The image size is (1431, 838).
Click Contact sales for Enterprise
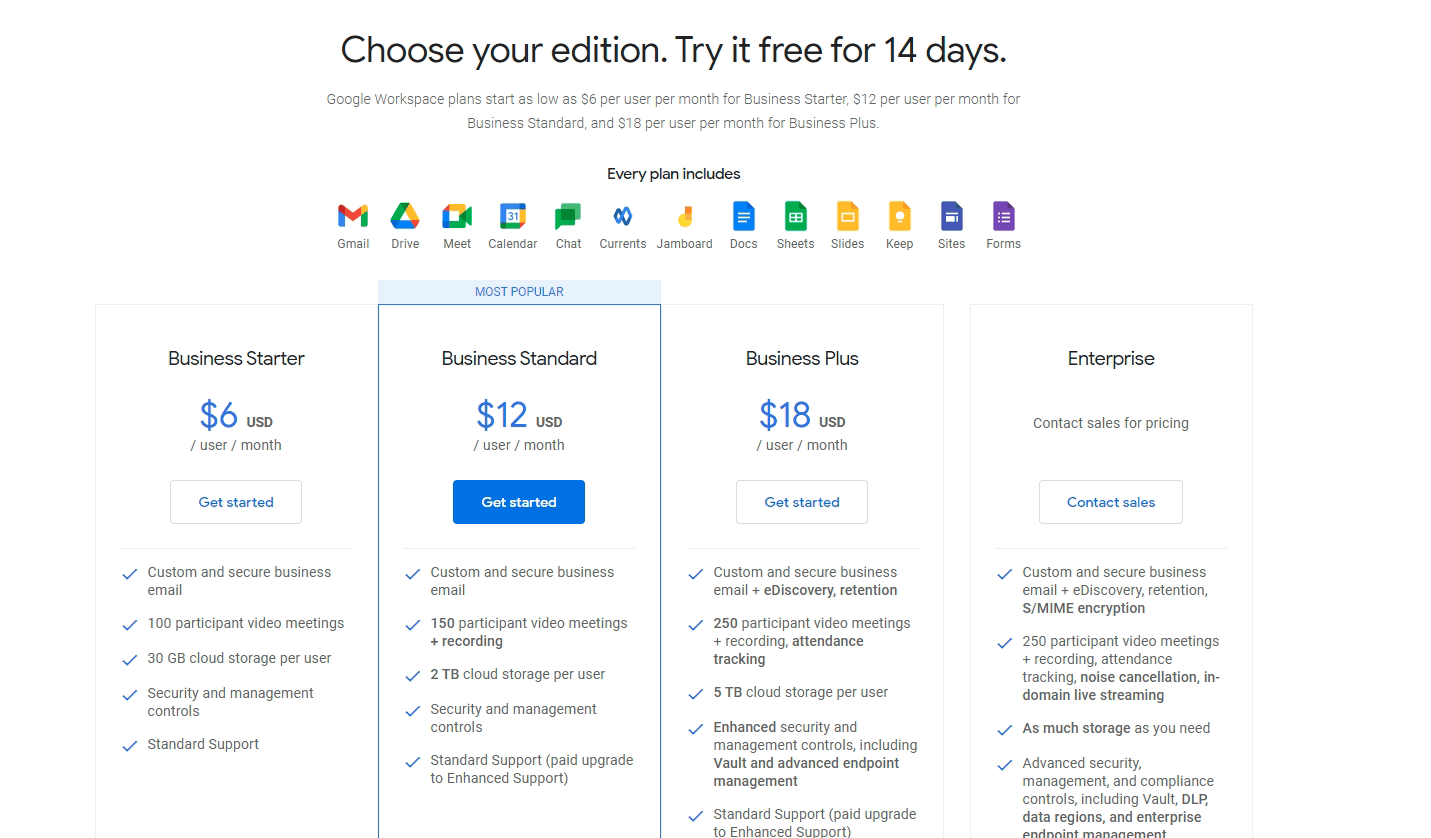click(1110, 502)
